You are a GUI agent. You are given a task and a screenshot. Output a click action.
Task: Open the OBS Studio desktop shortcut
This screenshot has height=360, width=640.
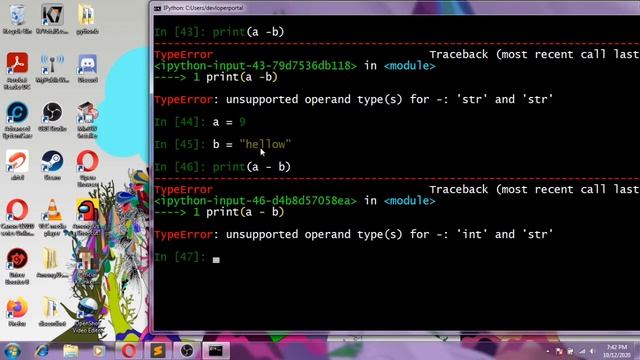52,117
